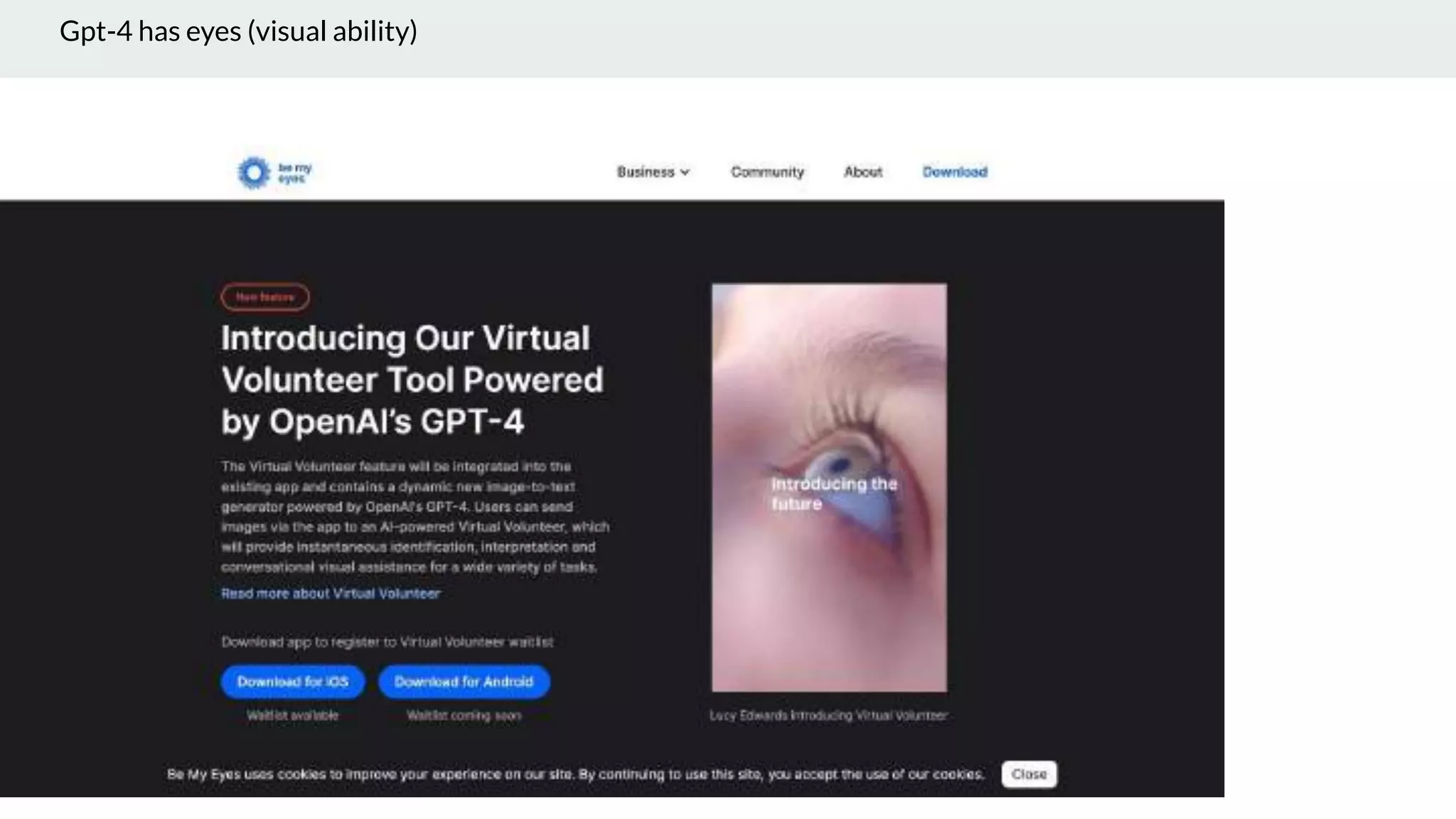Click Download for iOS button
This screenshot has height=819, width=1456.
(x=293, y=682)
